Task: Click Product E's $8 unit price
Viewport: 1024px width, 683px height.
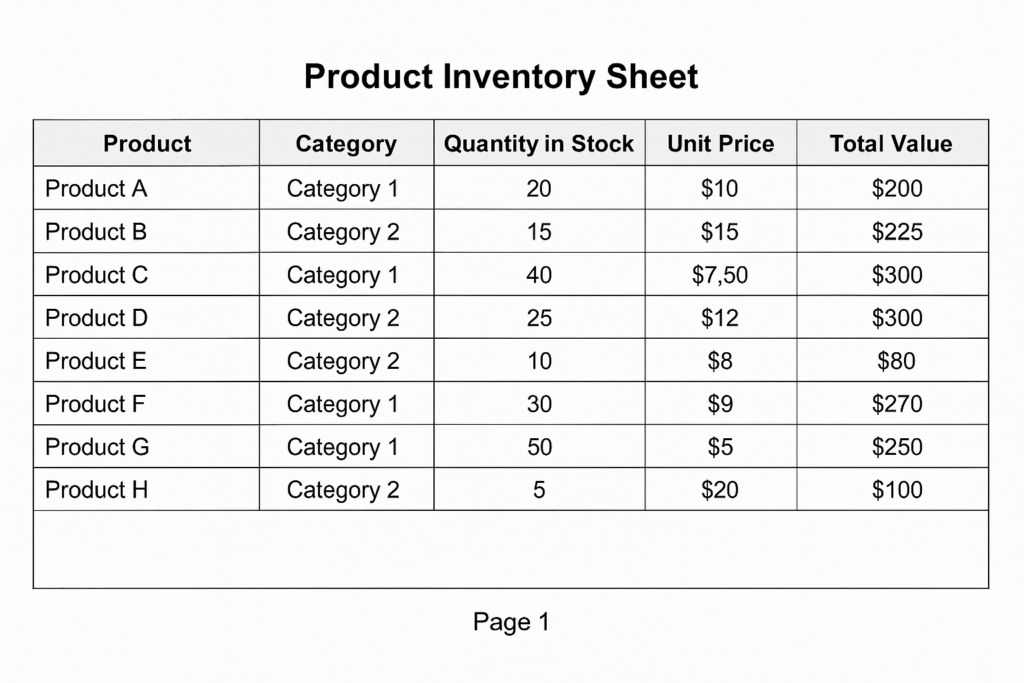Action: tap(720, 360)
